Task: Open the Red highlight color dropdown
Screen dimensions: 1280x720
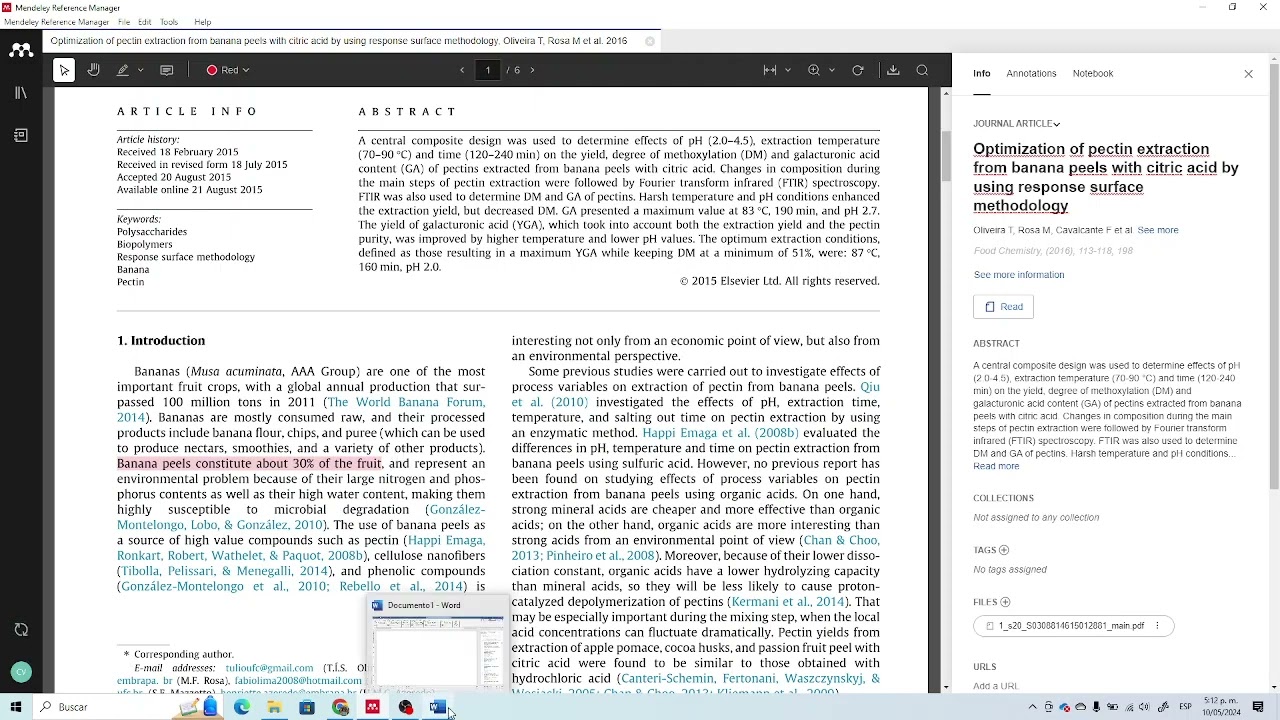Action: (x=228, y=70)
